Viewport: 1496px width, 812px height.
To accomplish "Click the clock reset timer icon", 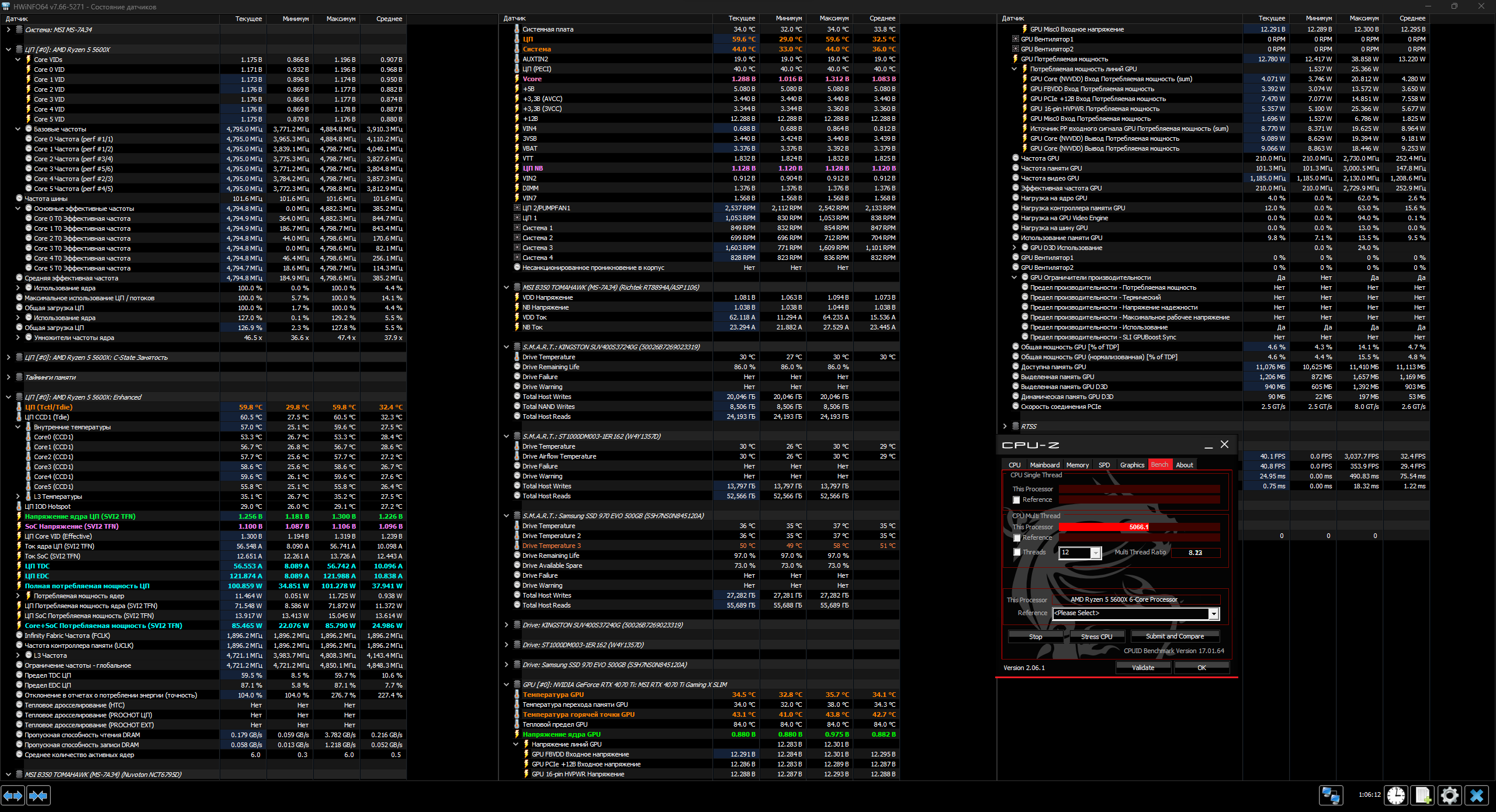I will coord(1396,796).
